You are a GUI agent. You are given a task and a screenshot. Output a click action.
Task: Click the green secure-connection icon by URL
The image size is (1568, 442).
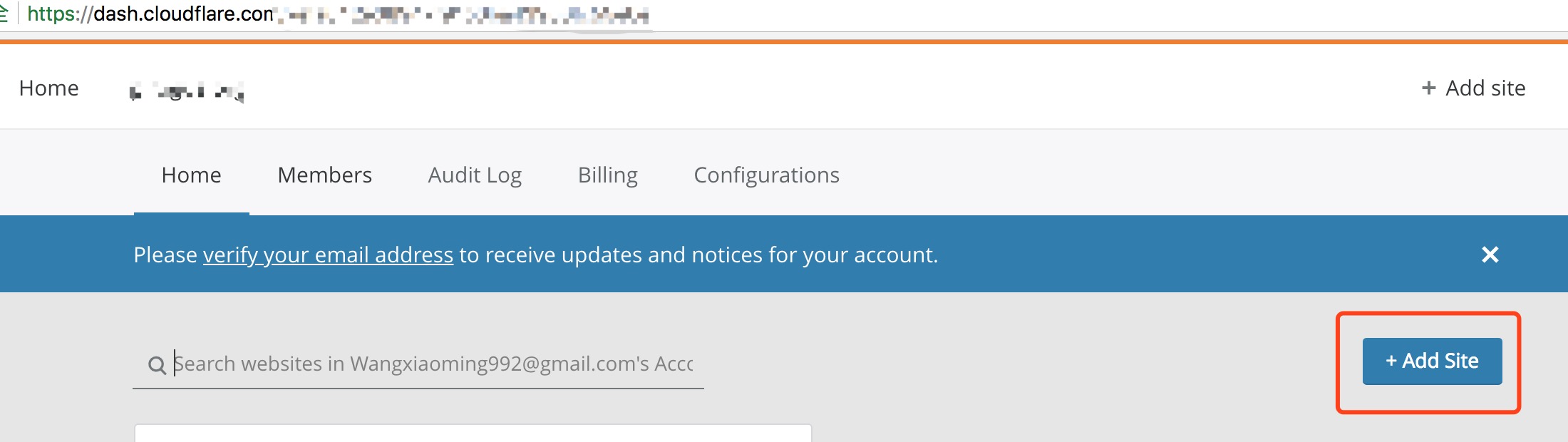coord(4,14)
